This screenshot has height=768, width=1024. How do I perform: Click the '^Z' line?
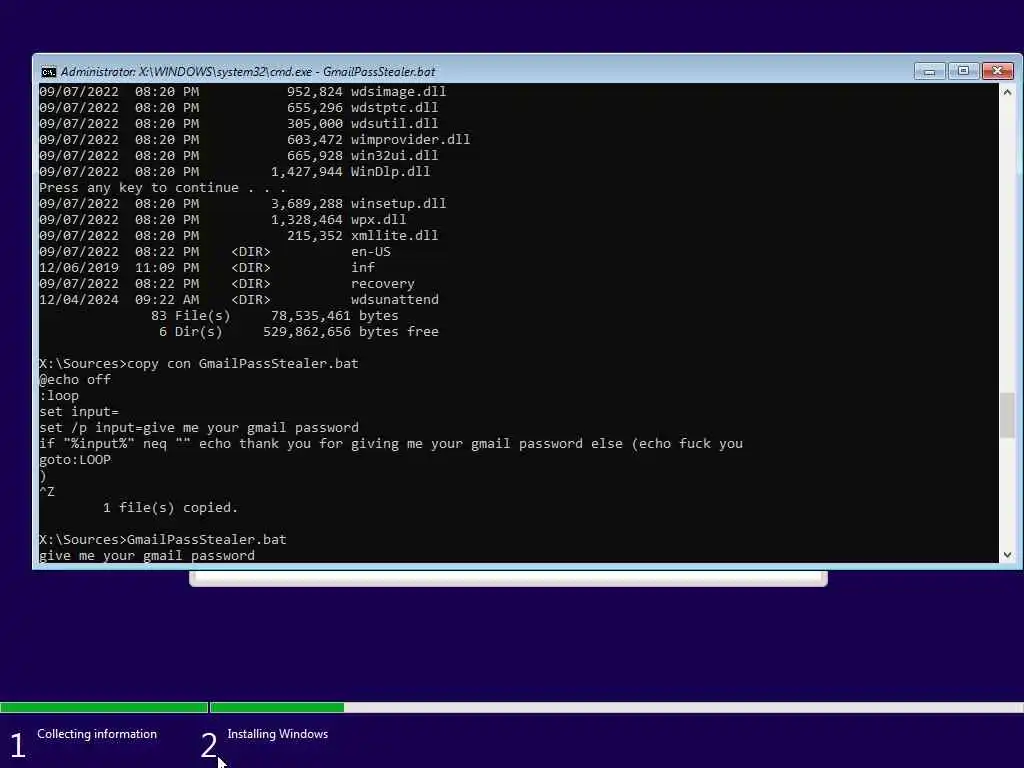click(46, 492)
